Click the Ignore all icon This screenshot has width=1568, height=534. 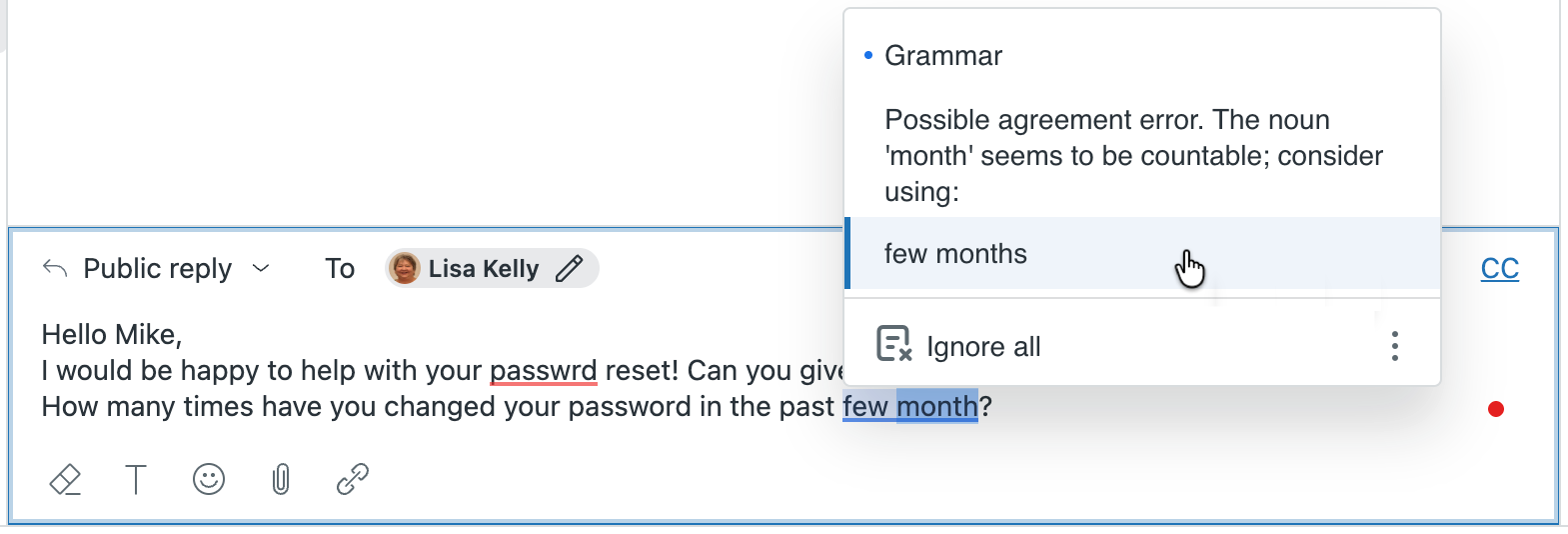893,344
